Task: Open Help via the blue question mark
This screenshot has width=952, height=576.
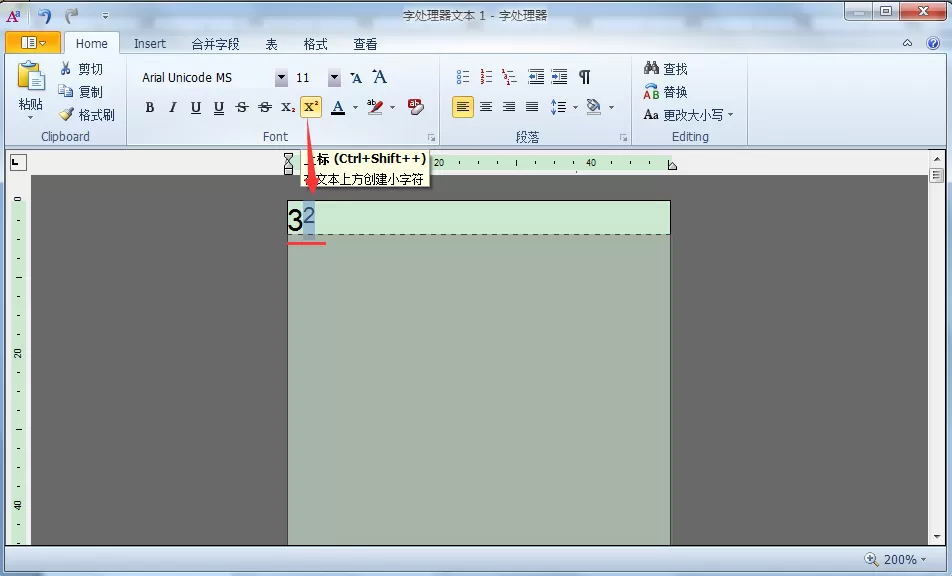Action: coord(933,43)
